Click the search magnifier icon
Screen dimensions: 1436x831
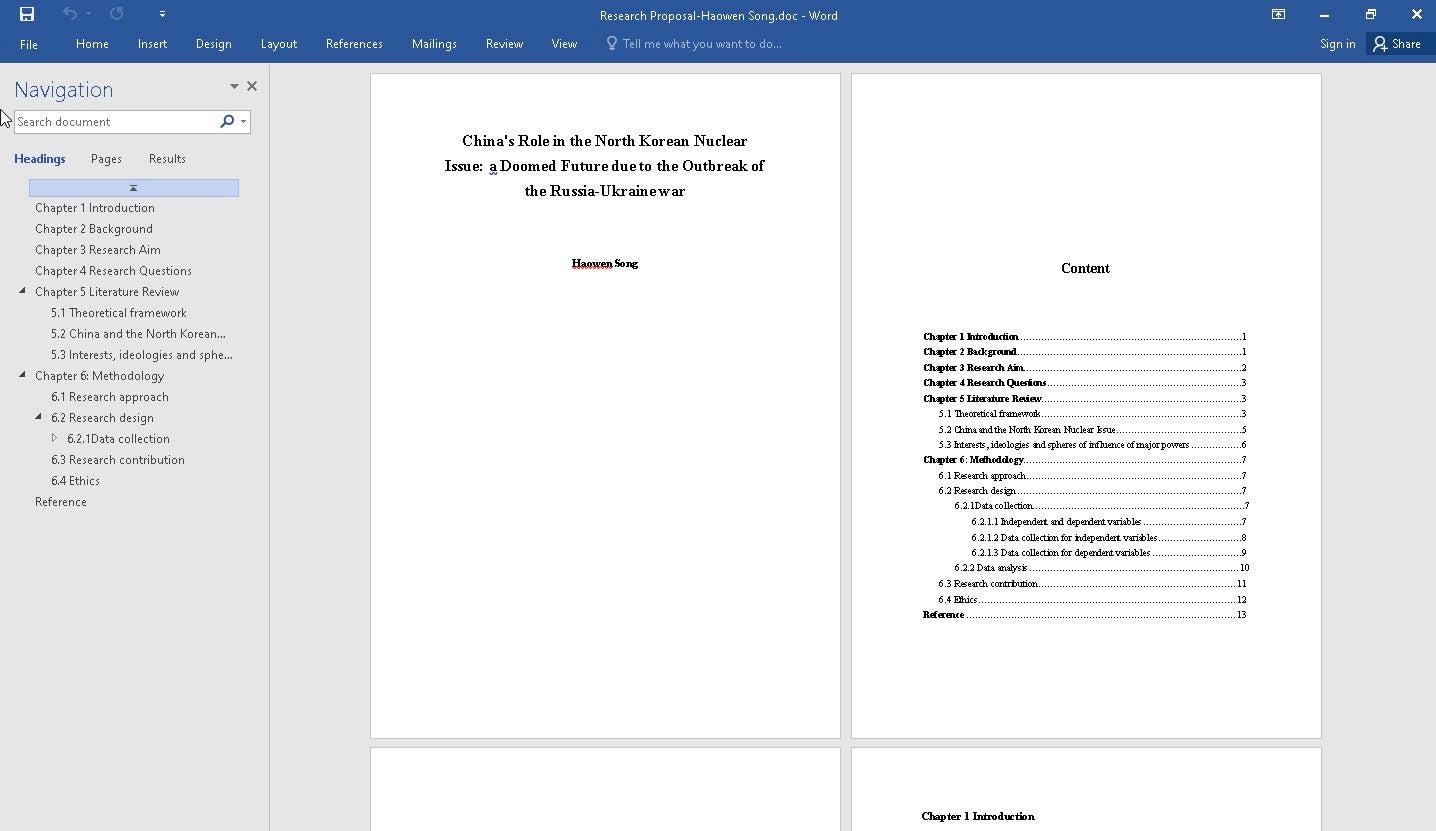pyautogui.click(x=227, y=121)
